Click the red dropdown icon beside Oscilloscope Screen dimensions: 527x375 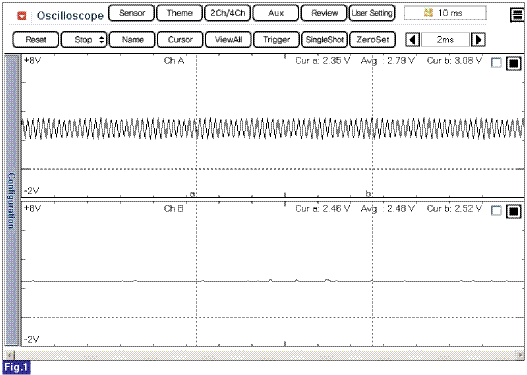tap(22, 15)
